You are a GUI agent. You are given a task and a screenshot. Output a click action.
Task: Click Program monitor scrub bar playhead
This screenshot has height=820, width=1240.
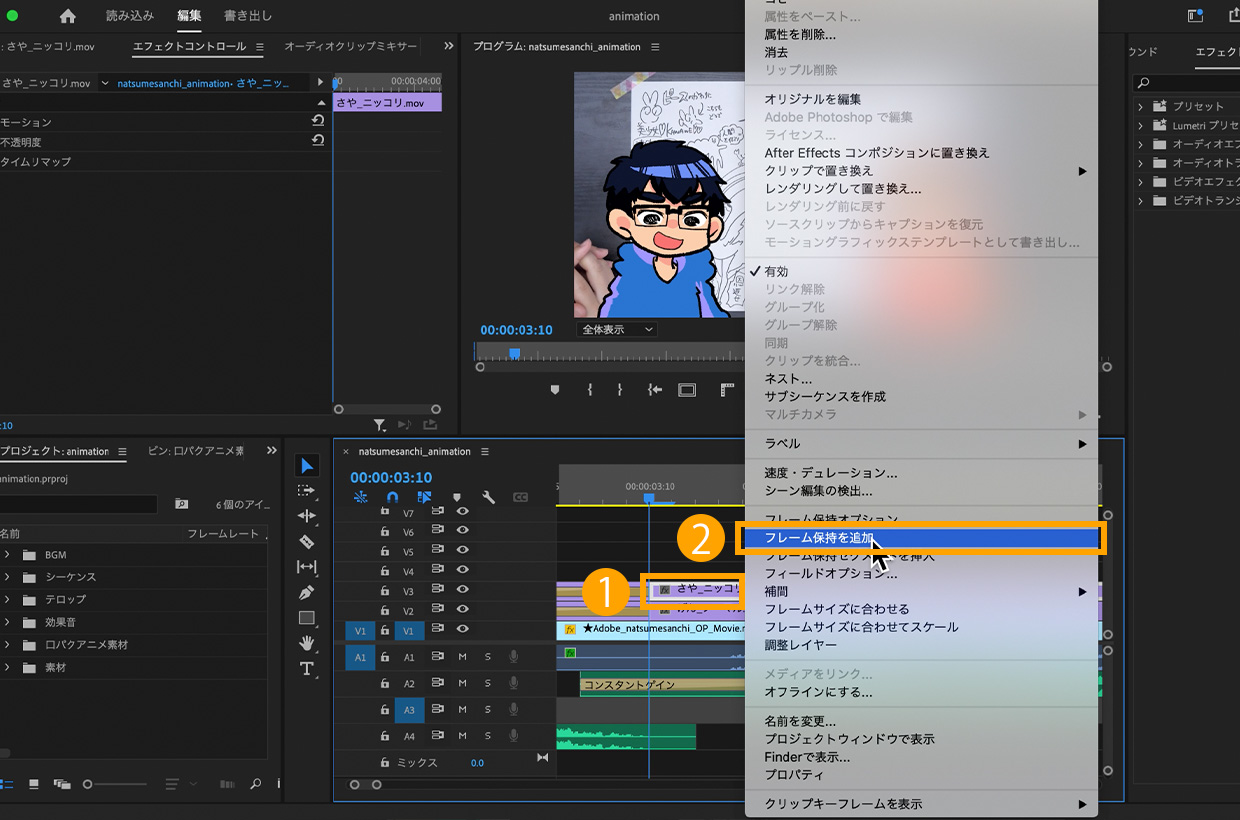[514, 352]
